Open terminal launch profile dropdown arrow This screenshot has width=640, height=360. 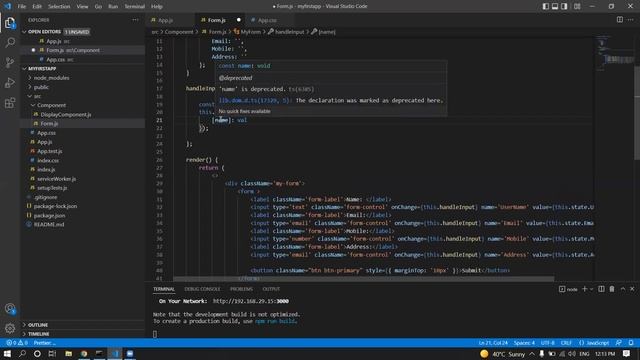(591, 289)
